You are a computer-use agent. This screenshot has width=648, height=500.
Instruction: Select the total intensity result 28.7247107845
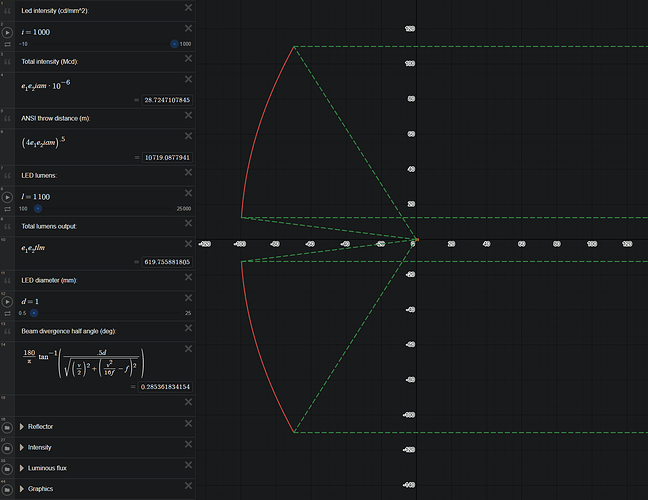167,100
